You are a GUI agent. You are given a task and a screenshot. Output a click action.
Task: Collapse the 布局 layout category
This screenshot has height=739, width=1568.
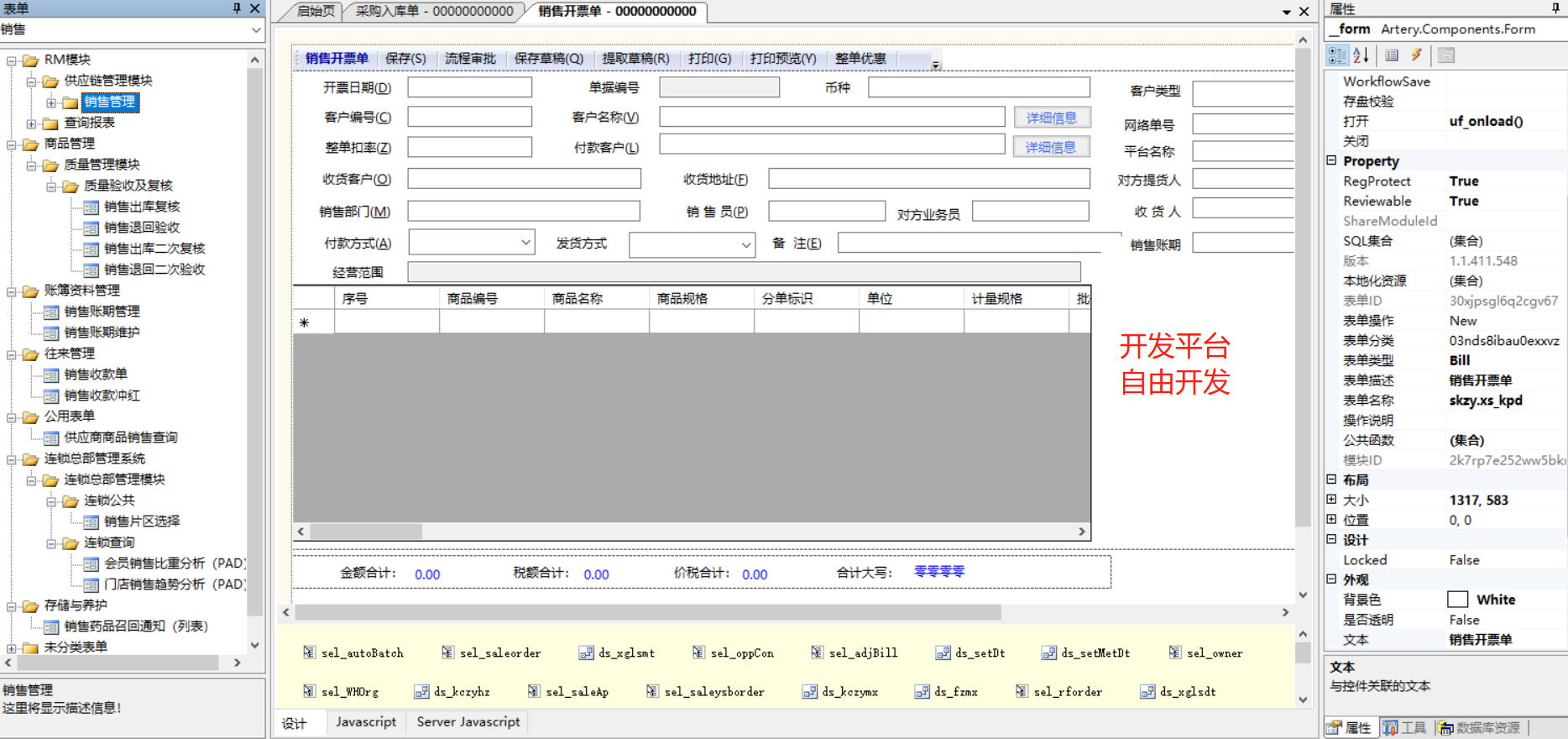coord(1331,480)
